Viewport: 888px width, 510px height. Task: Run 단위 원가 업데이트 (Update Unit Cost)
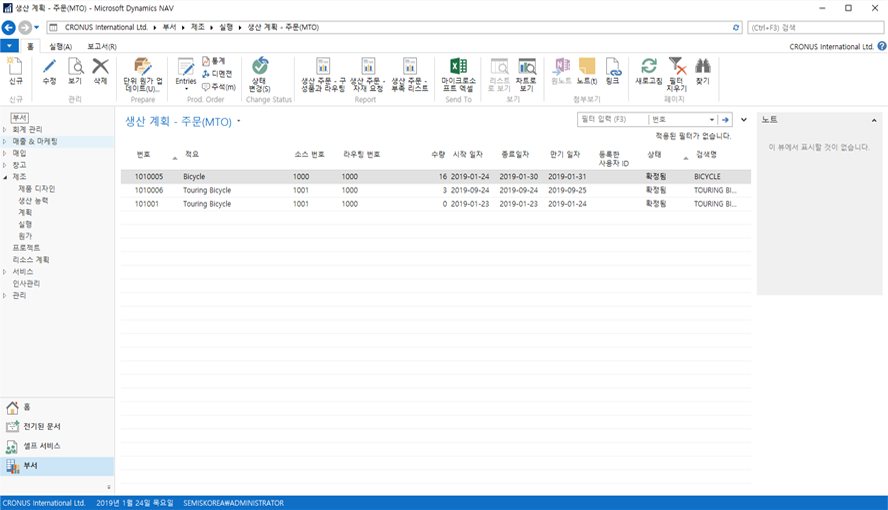tap(143, 75)
